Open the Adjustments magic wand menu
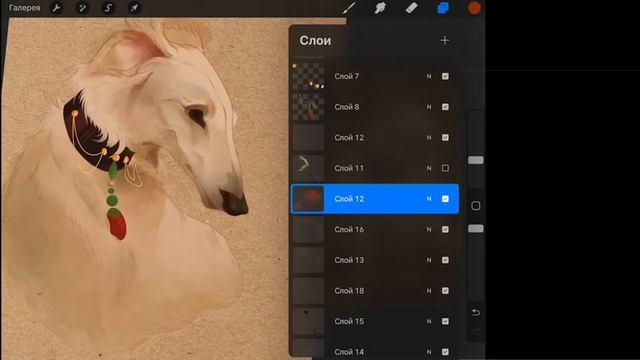This screenshot has width=640, height=360. tap(82, 8)
